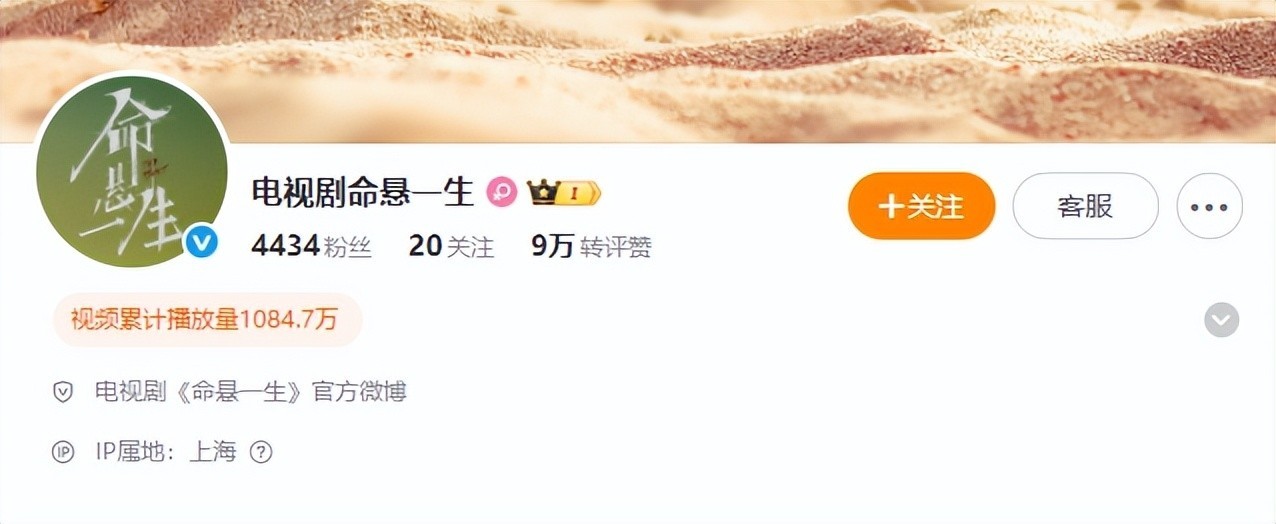Click the shield verification icon
The height and width of the screenshot is (524, 1276).
click(63, 392)
